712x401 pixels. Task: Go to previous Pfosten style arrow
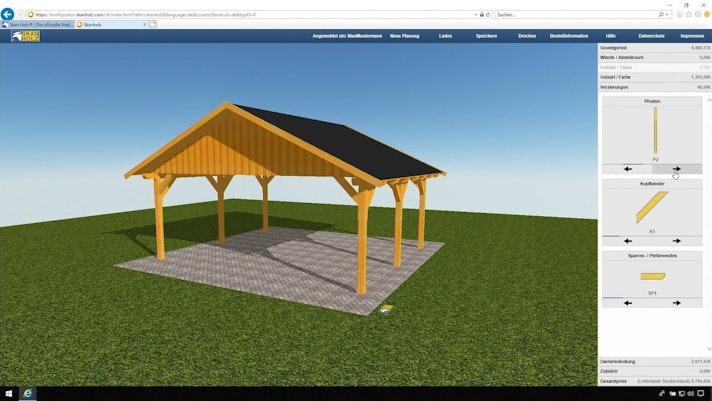628,169
